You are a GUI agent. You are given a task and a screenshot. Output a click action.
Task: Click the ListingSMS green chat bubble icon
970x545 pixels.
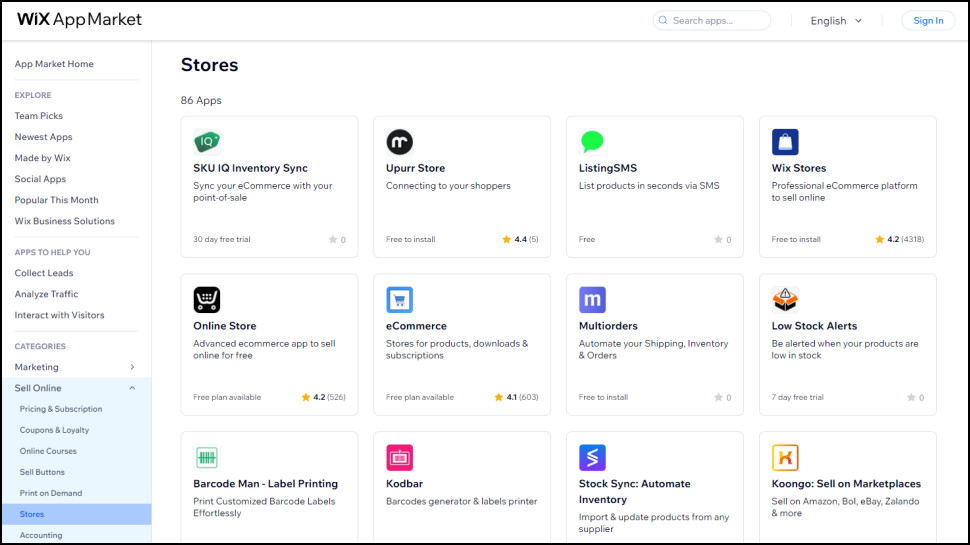(592, 142)
